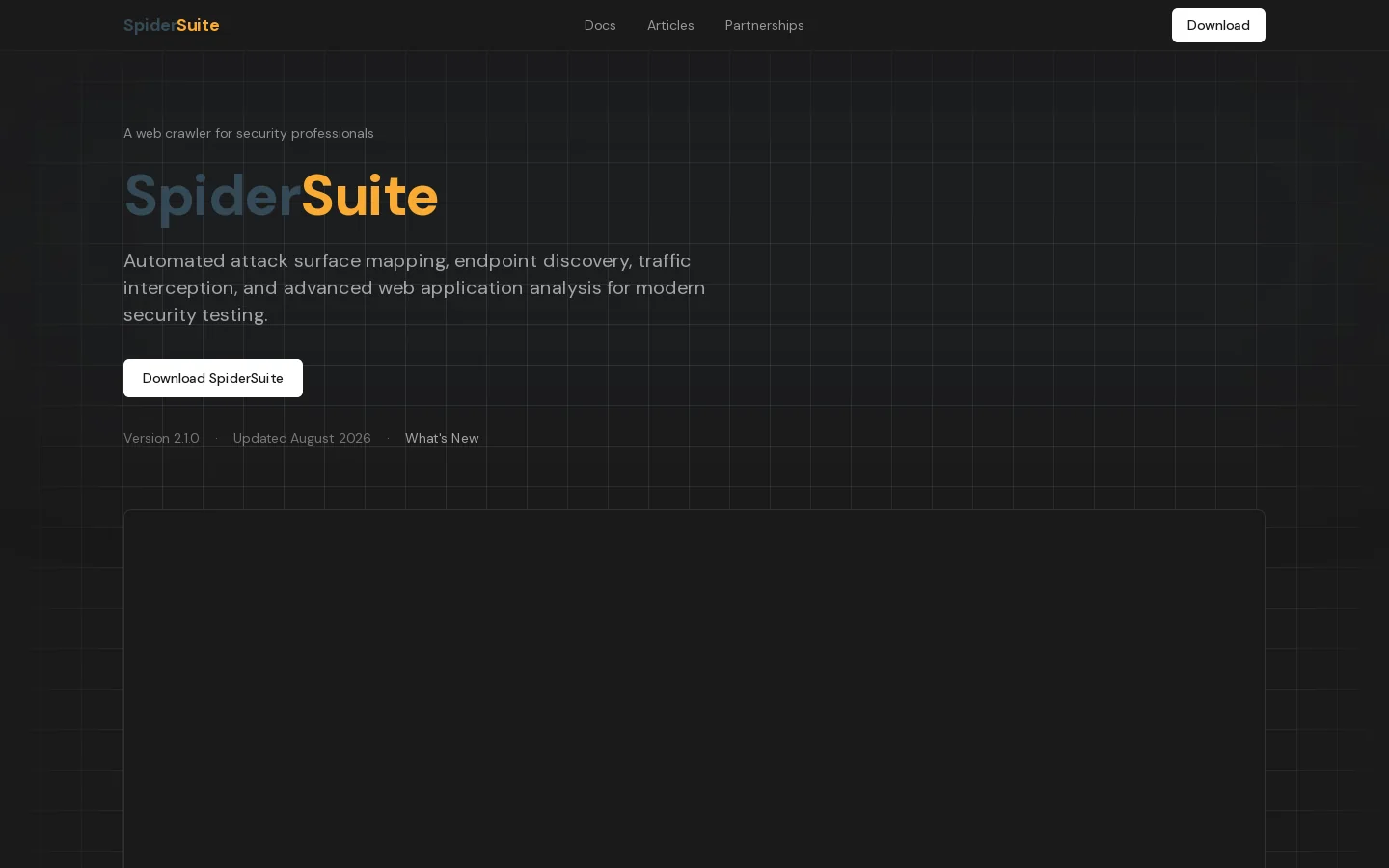Click the large SpiderSuite hero heading
The width and height of the screenshot is (1389, 868).
[x=281, y=196]
